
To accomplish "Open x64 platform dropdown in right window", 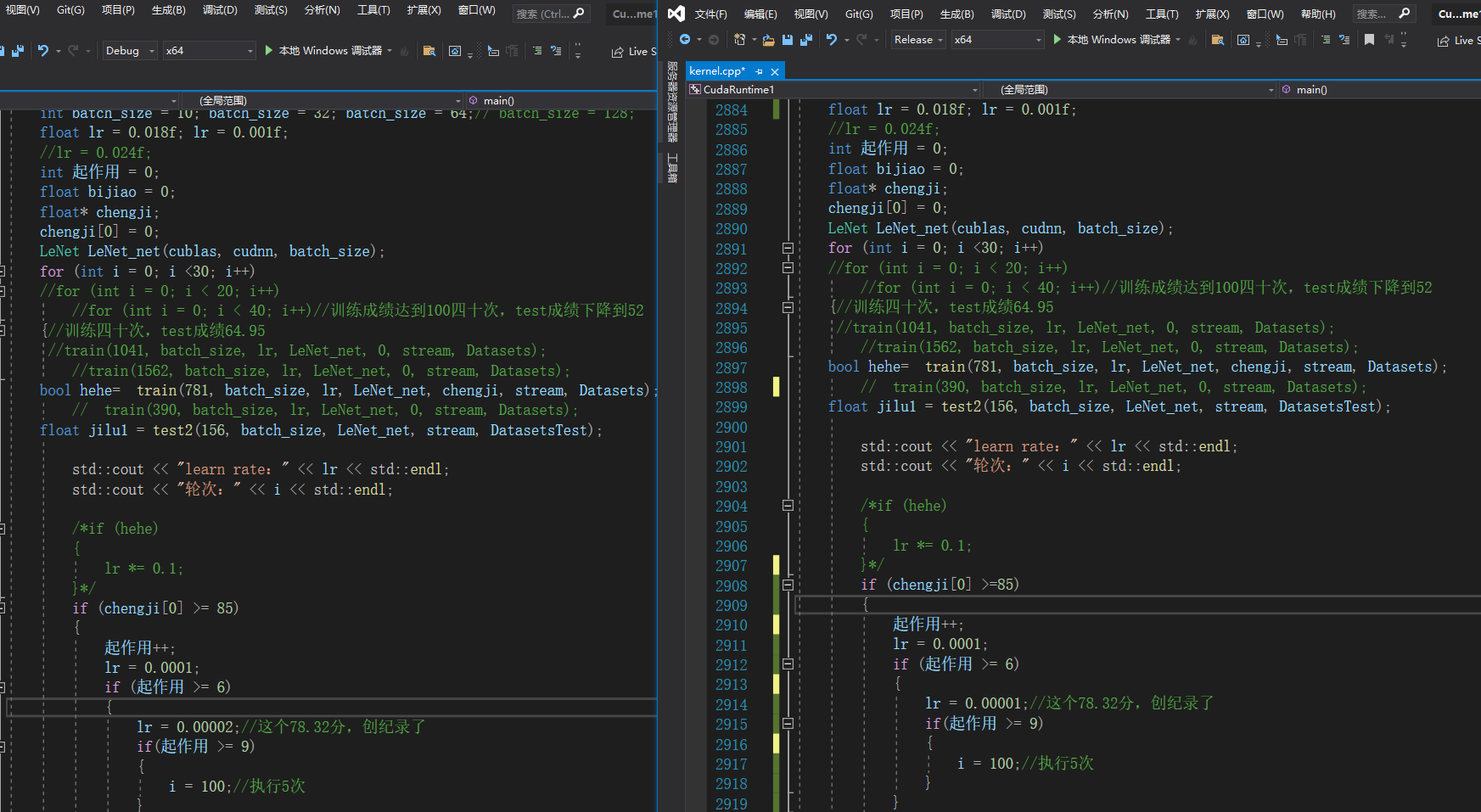I will [998, 40].
